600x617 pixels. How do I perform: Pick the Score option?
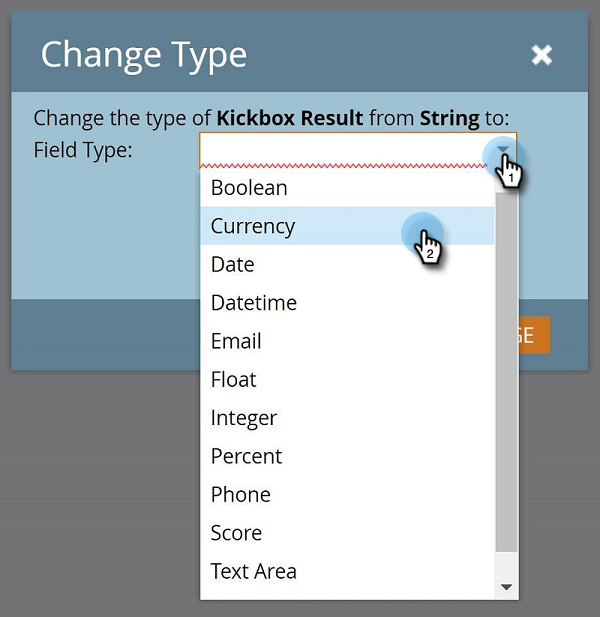237,533
